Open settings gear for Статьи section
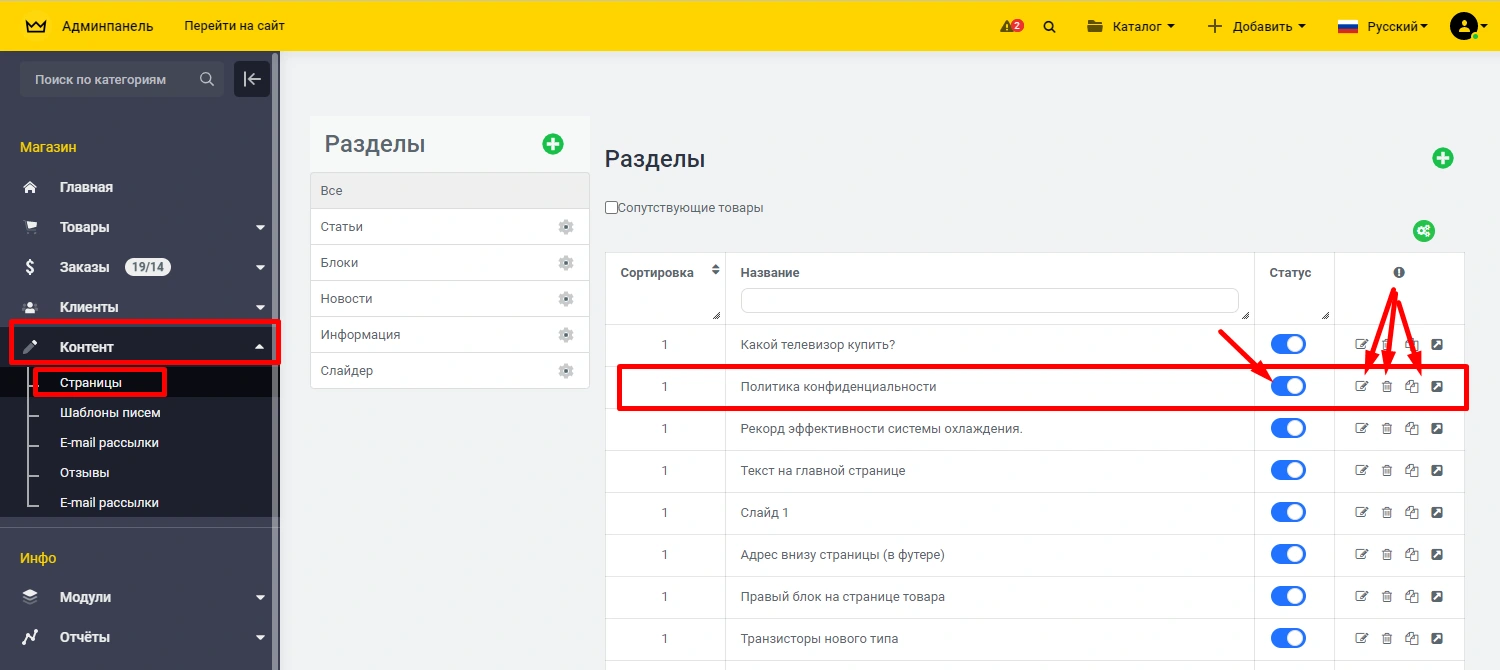 (x=566, y=227)
